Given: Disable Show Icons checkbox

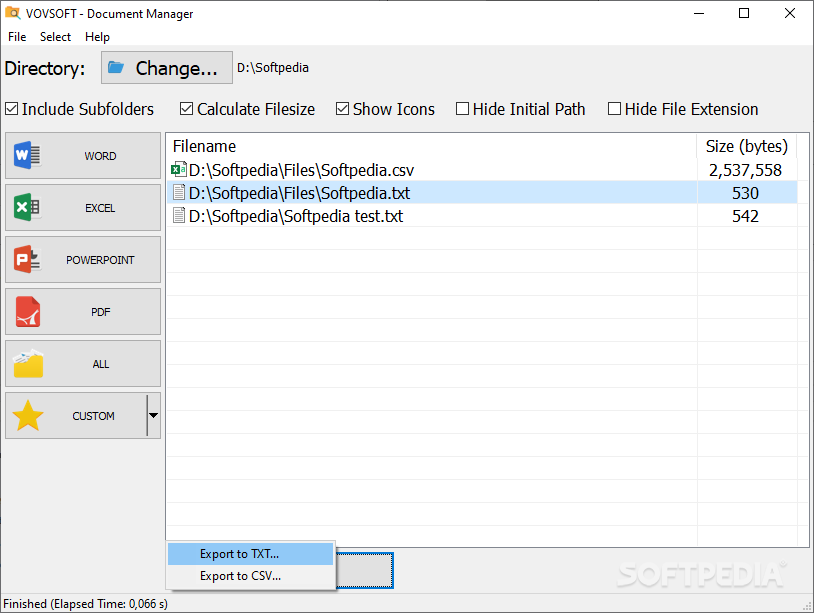Looking at the screenshot, I should click(342, 109).
